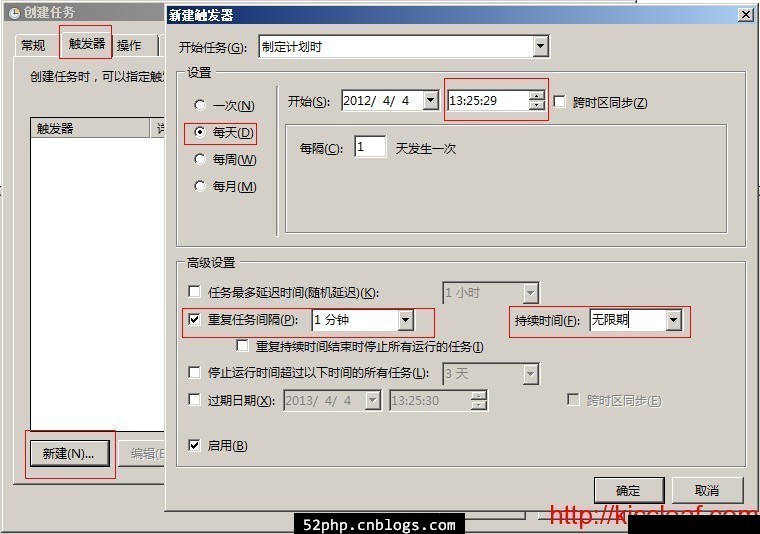Open the start date picker dropdown
760x534 pixels.
[430, 101]
